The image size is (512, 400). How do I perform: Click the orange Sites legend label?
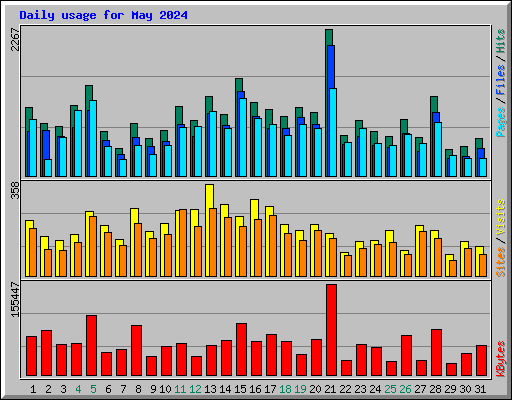tap(501, 262)
